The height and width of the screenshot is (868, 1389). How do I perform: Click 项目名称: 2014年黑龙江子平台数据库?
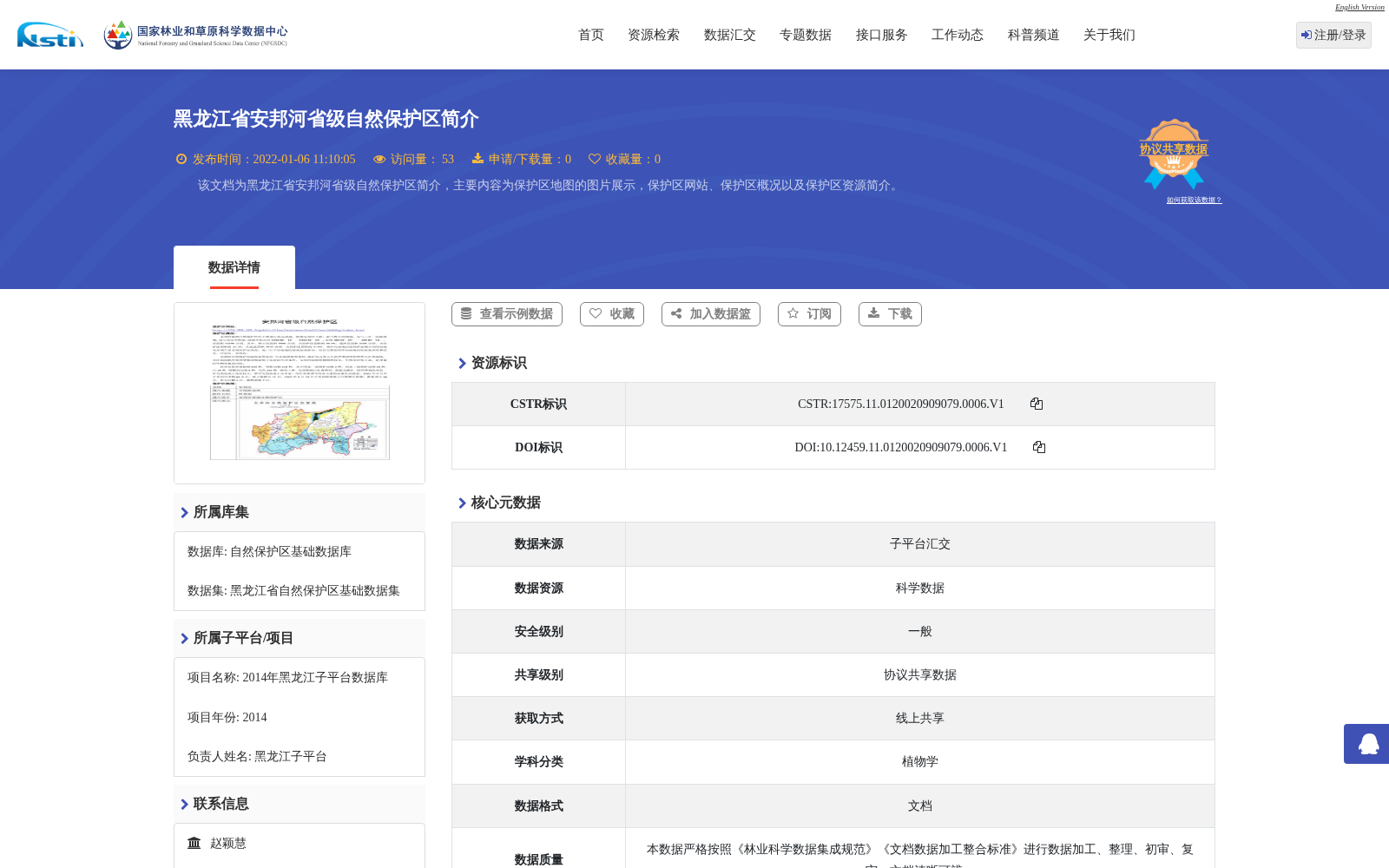pyautogui.click(x=287, y=678)
